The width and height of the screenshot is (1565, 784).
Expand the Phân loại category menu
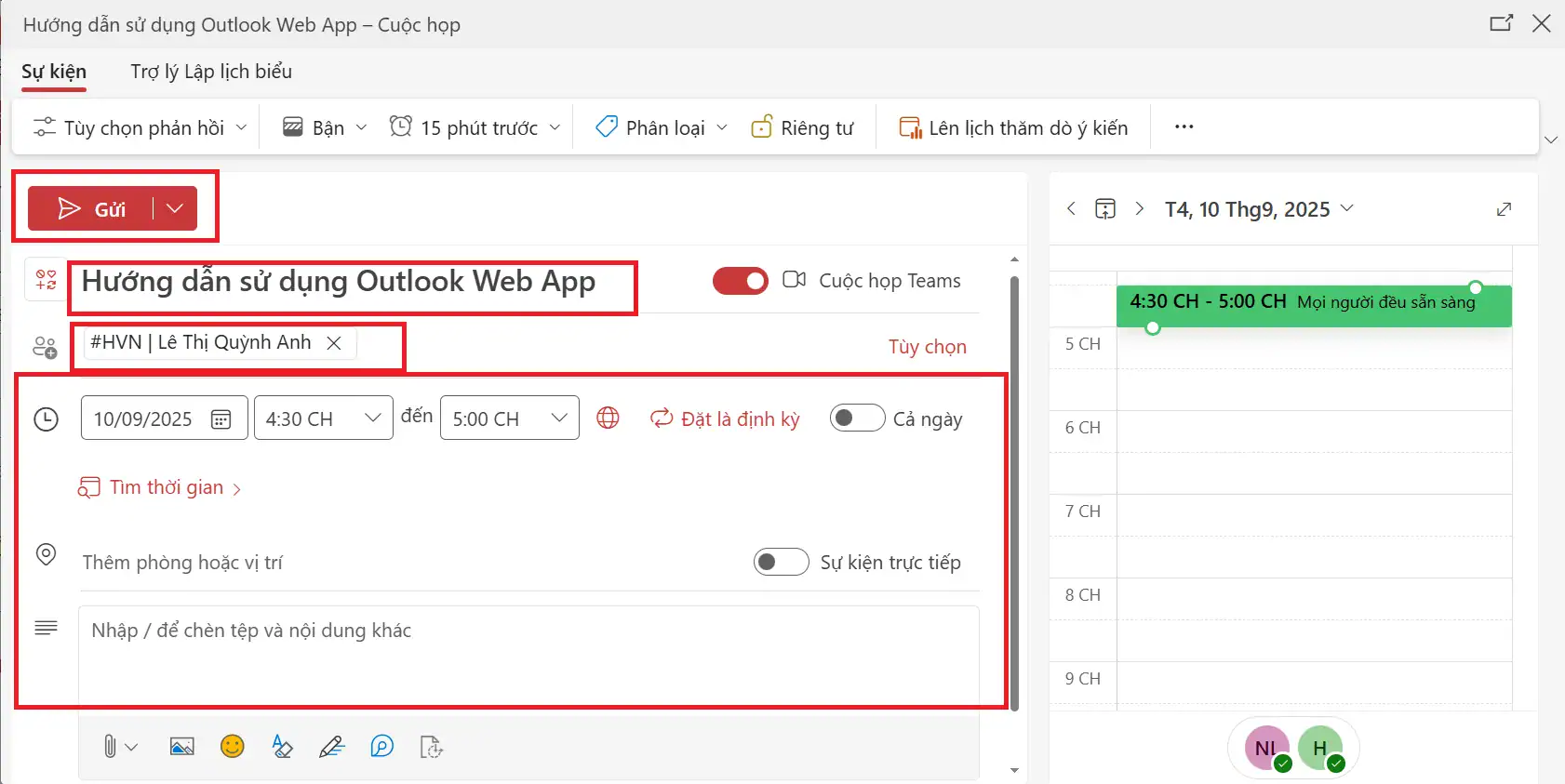point(662,127)
